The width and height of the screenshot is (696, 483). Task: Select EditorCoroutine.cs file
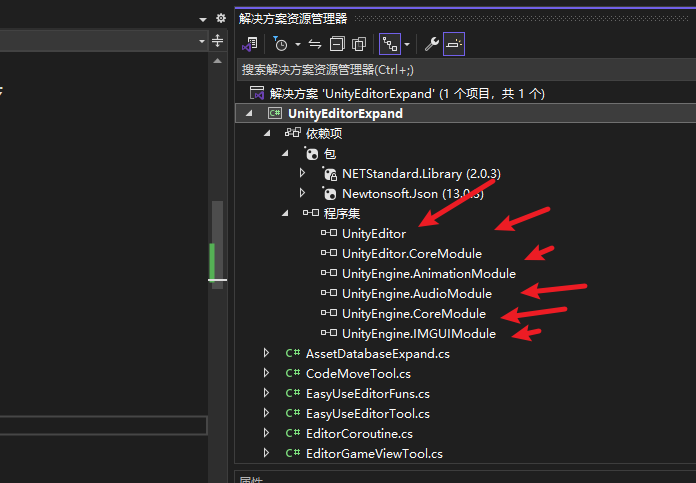tap(360, 434)
